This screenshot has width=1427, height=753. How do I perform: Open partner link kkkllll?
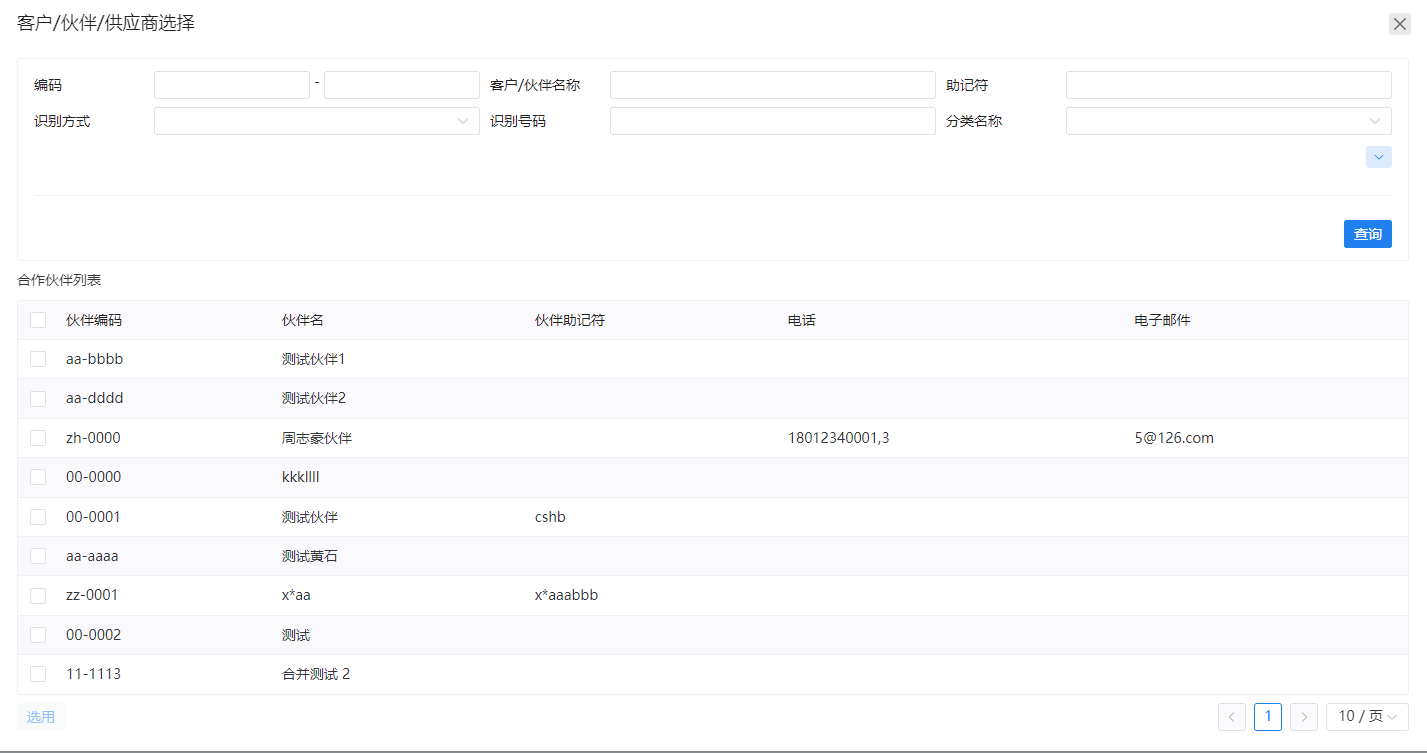click(301, 477)
